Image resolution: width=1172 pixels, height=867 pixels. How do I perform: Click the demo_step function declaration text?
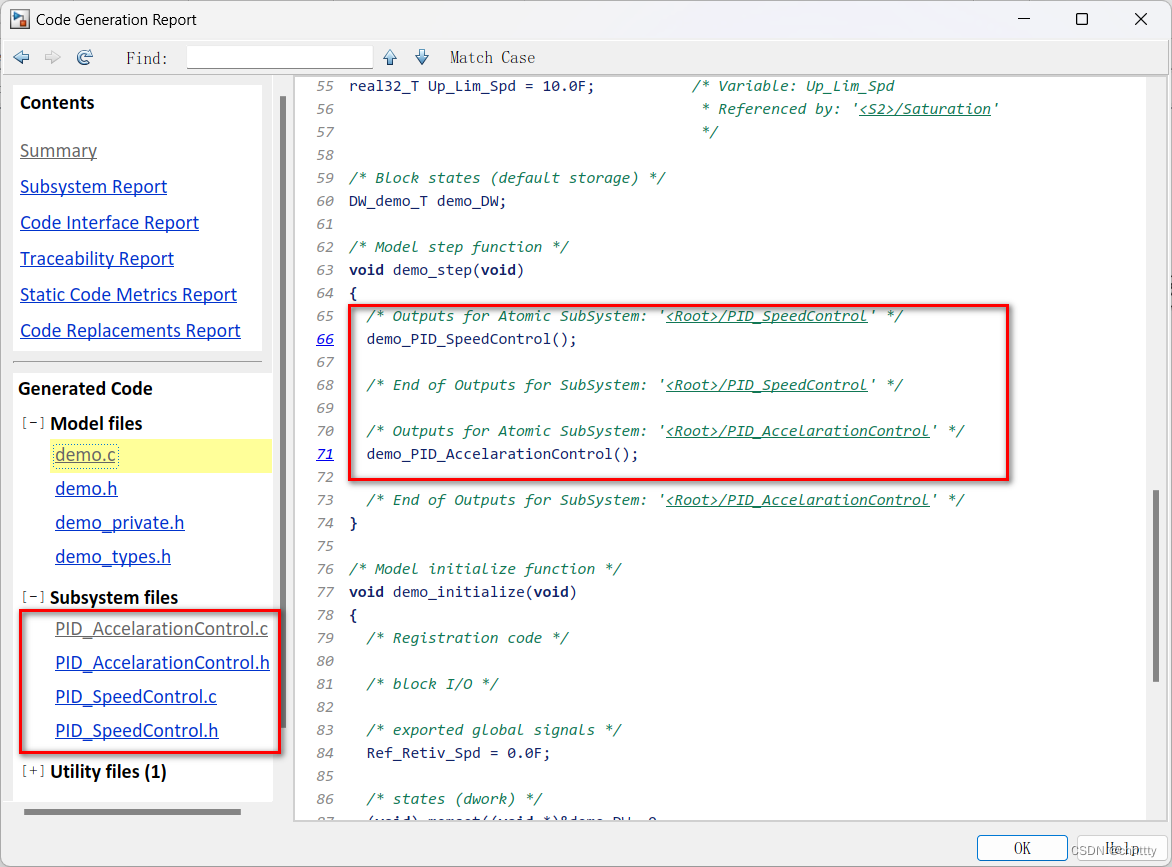click(437, 270)
